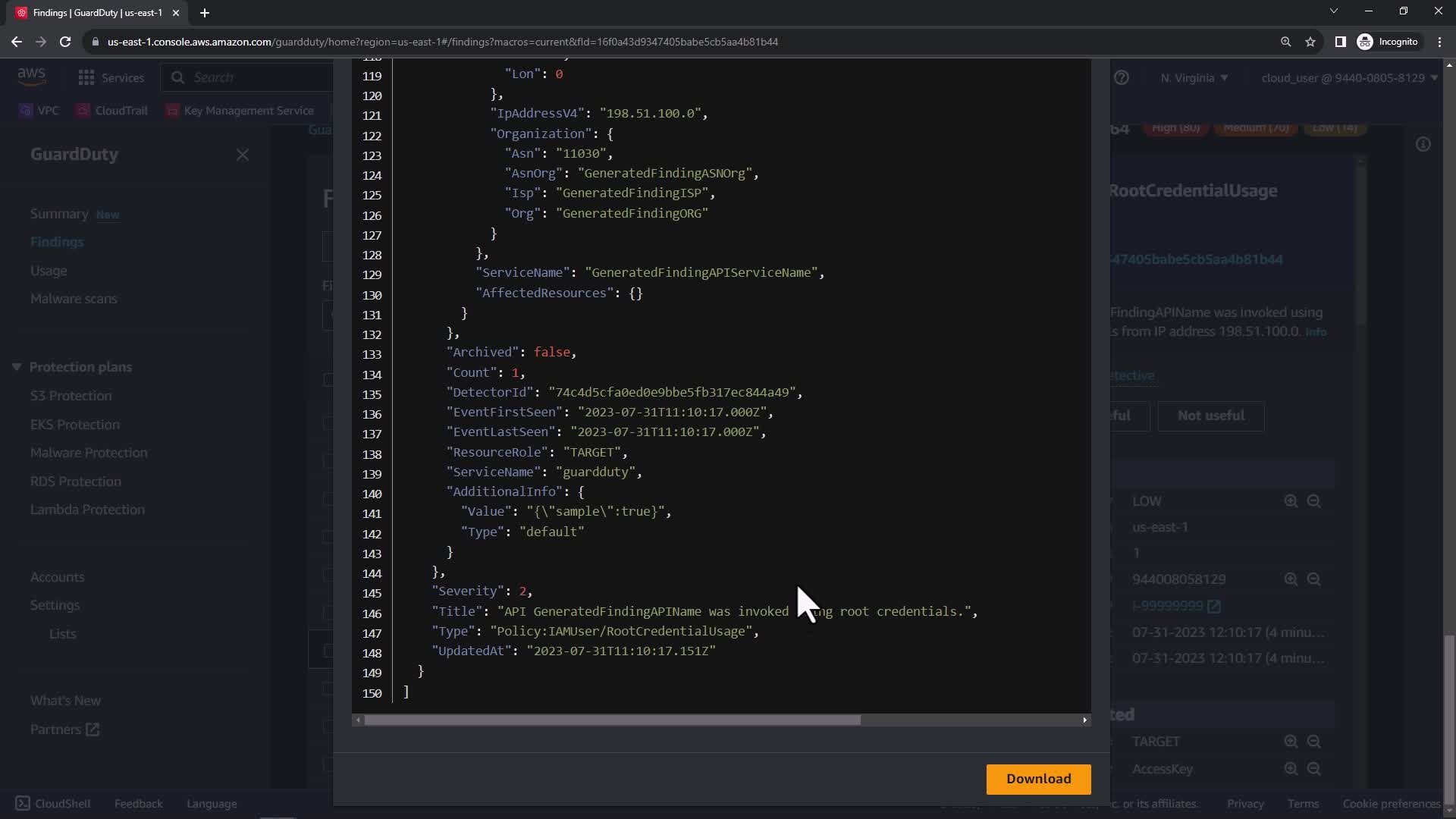Zoom out filter on account 944008058129
1456x819 pixels.
[1314, 579]
